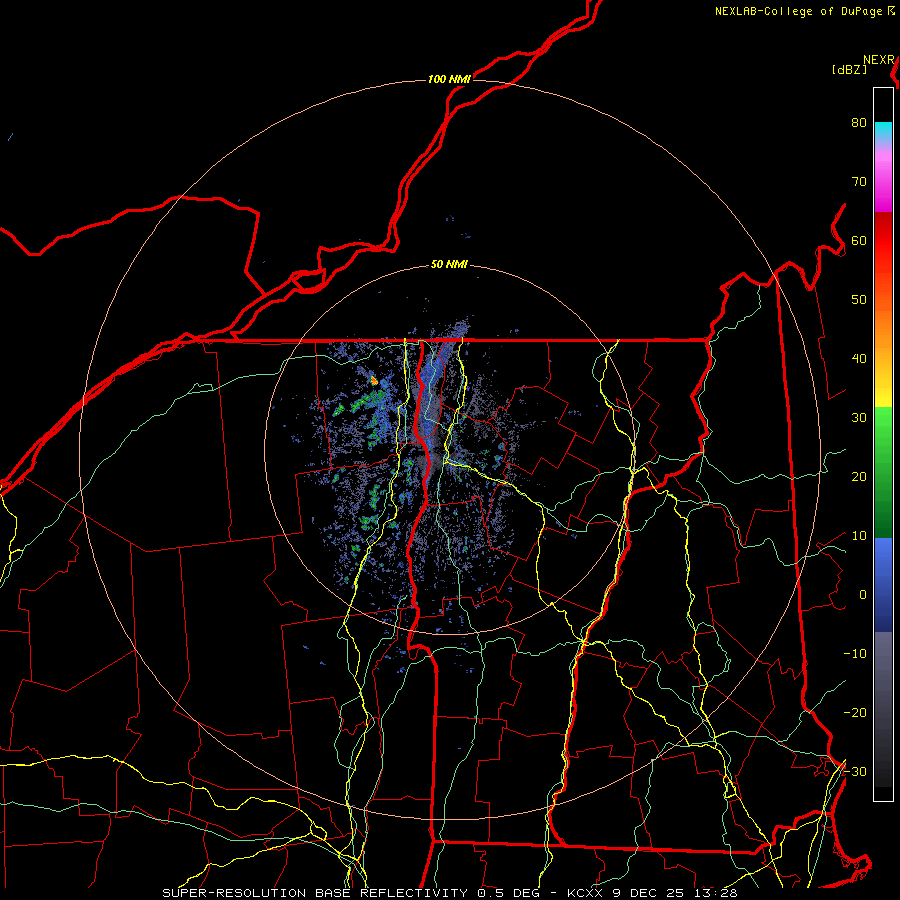Pick the yellow band on the color bar
The width and height of the screenshot is (900, 900).
coord(883,390)
